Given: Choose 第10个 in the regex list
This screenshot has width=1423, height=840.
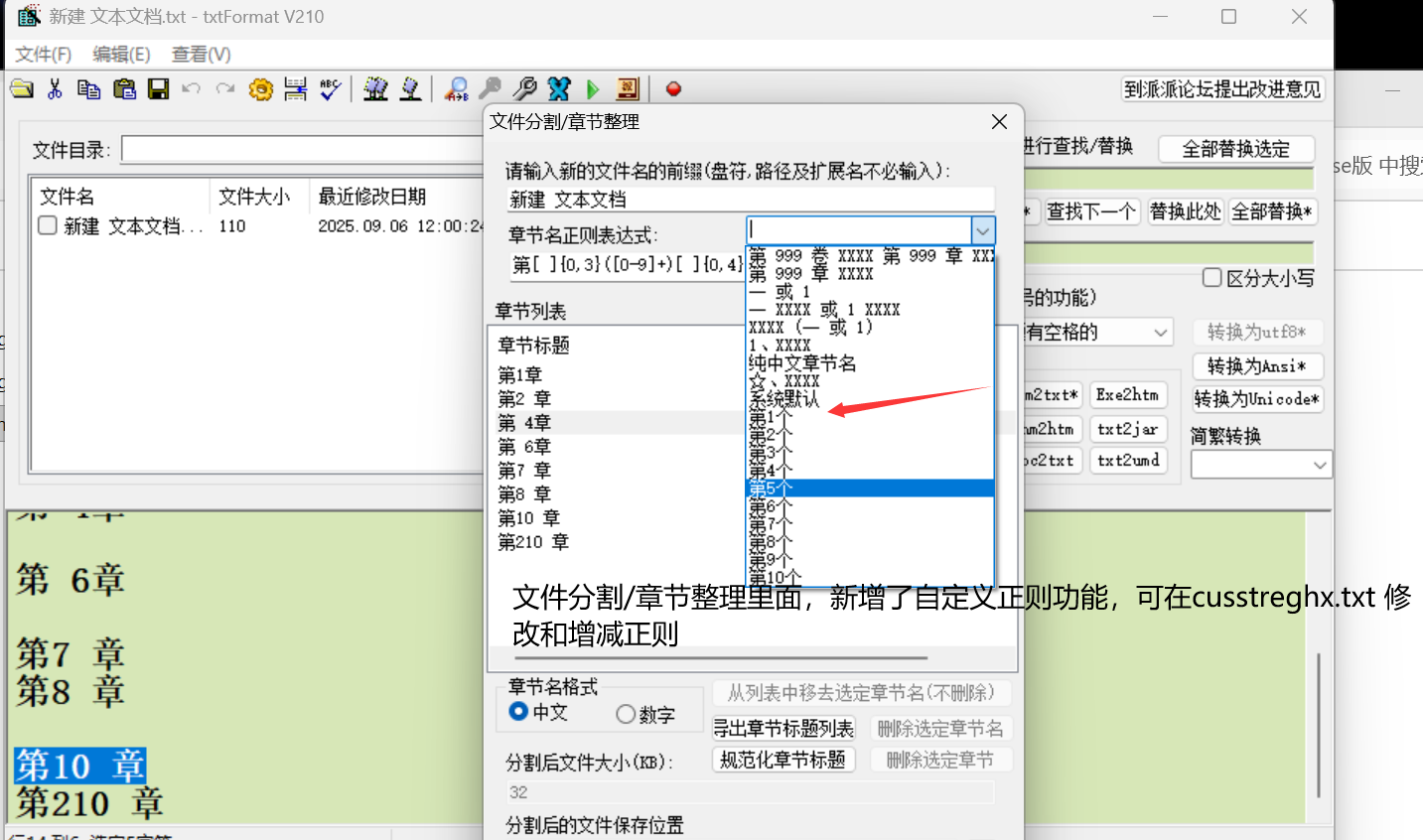Looking at the screenshot, I should click(870, 578).
